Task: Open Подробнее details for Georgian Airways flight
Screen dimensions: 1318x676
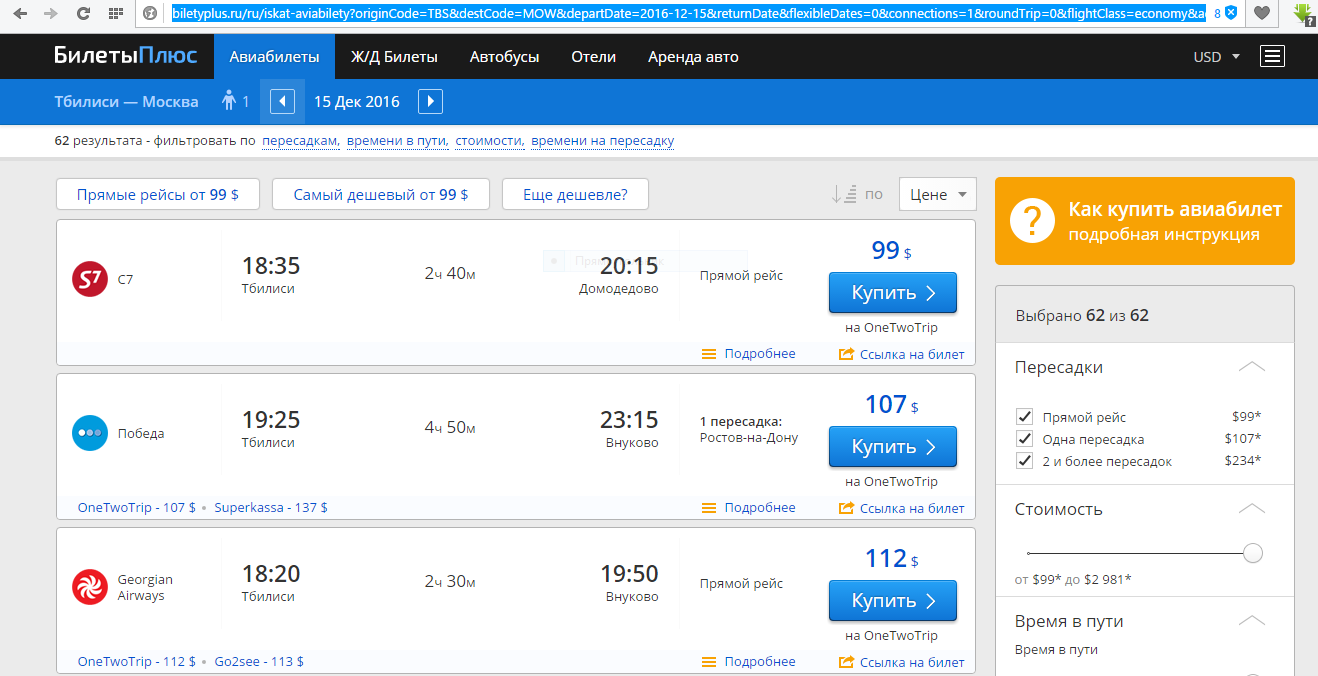Action: [x=749, y=662]
